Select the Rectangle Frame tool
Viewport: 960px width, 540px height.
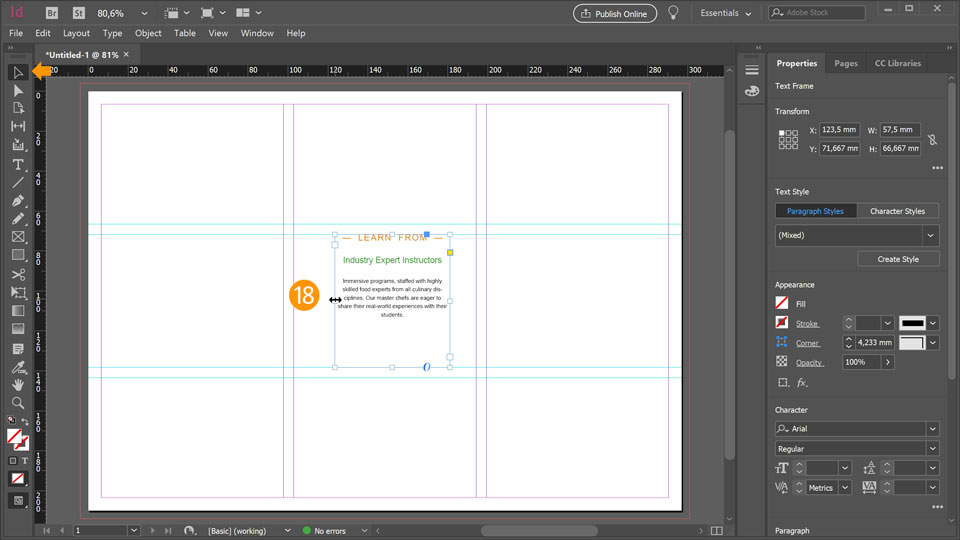(18, 237)
